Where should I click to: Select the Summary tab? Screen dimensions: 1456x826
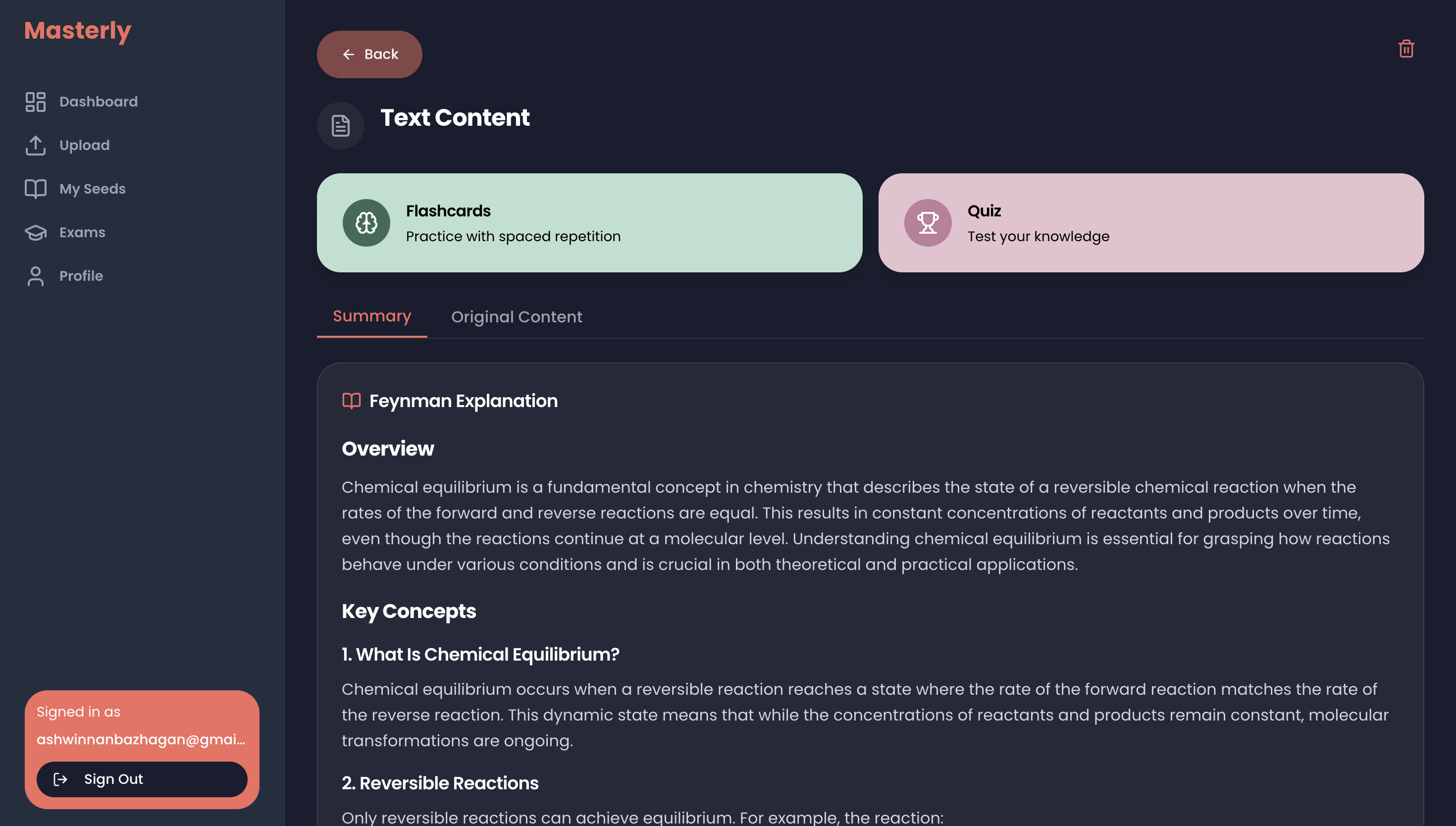[x=371, y=316]
